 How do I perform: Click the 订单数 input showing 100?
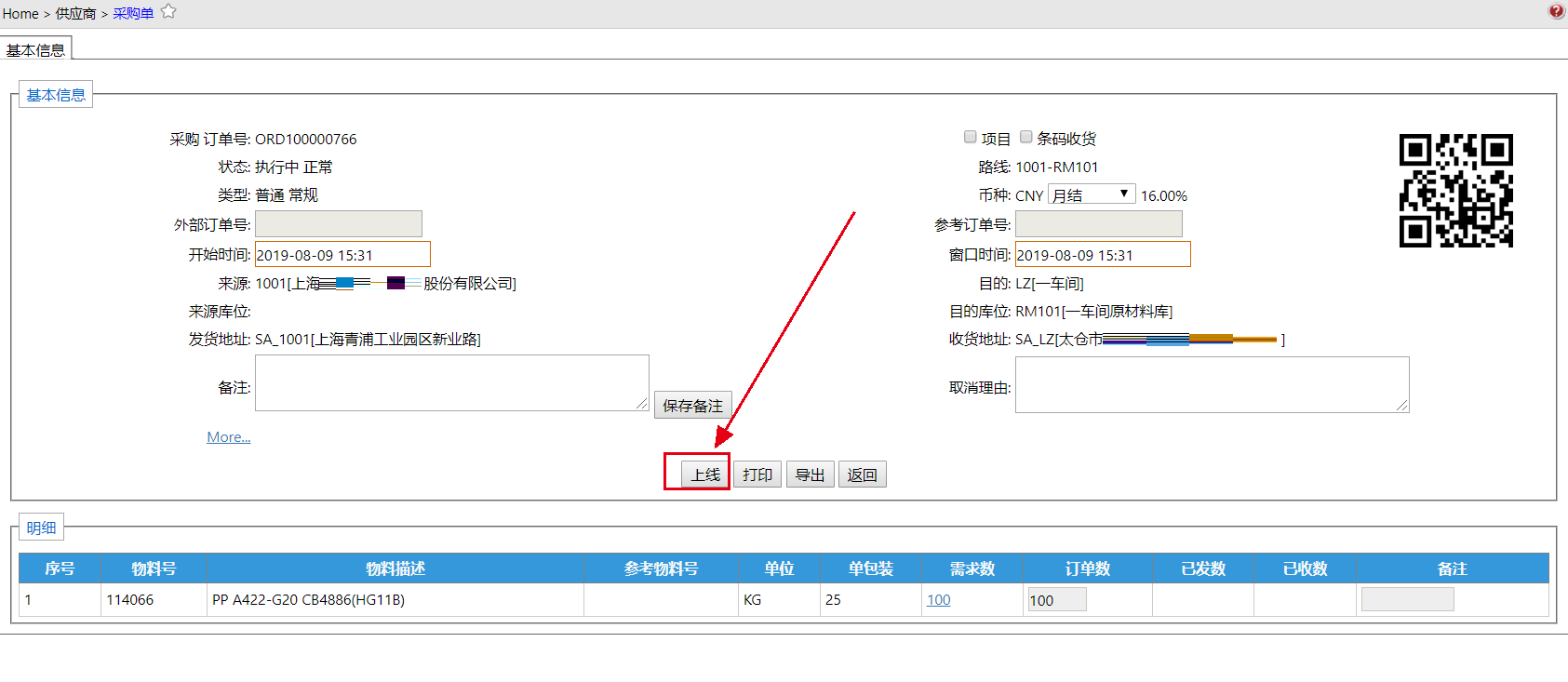click(1057, 600)
